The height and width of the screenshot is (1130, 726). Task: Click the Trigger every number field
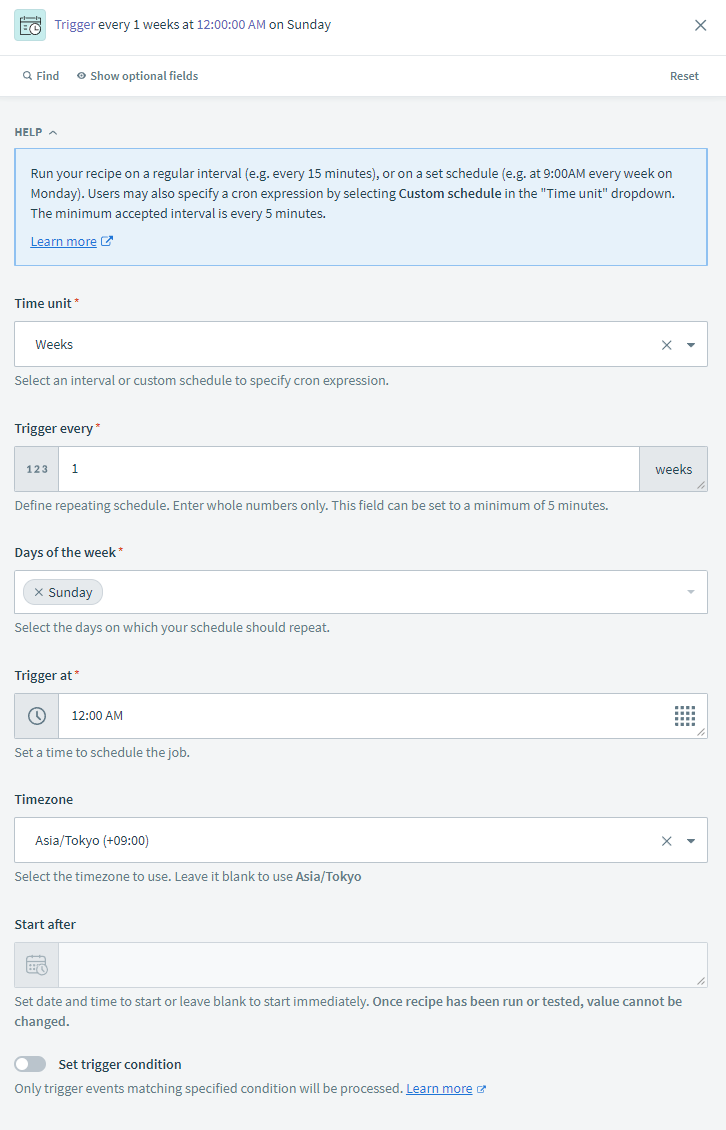tap(348, 469)
